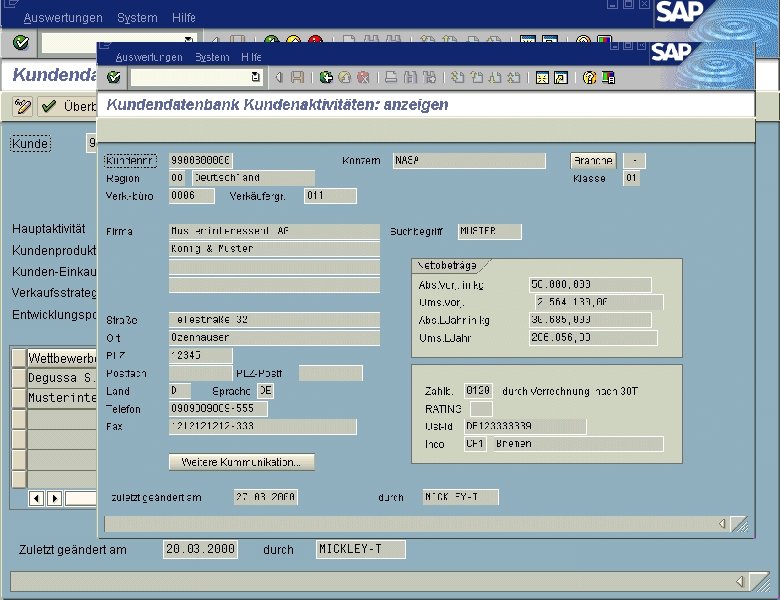The height and width of the screenshot is (600, 780).
Task: Click the Next Page icon in front toolbar
Action: coord(495,77)
